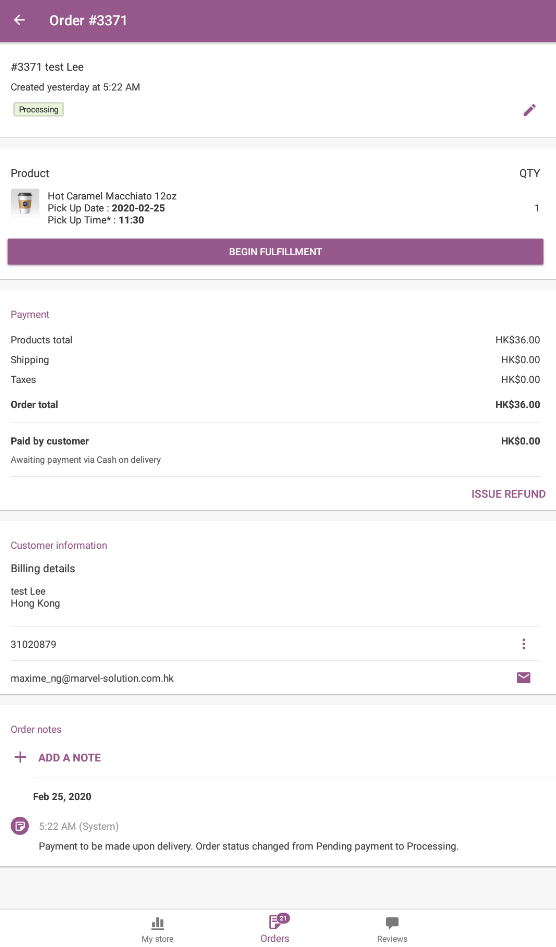556x947 pixels.
Task: Select the Processing status badge
Action: click(x=39, y=109)
